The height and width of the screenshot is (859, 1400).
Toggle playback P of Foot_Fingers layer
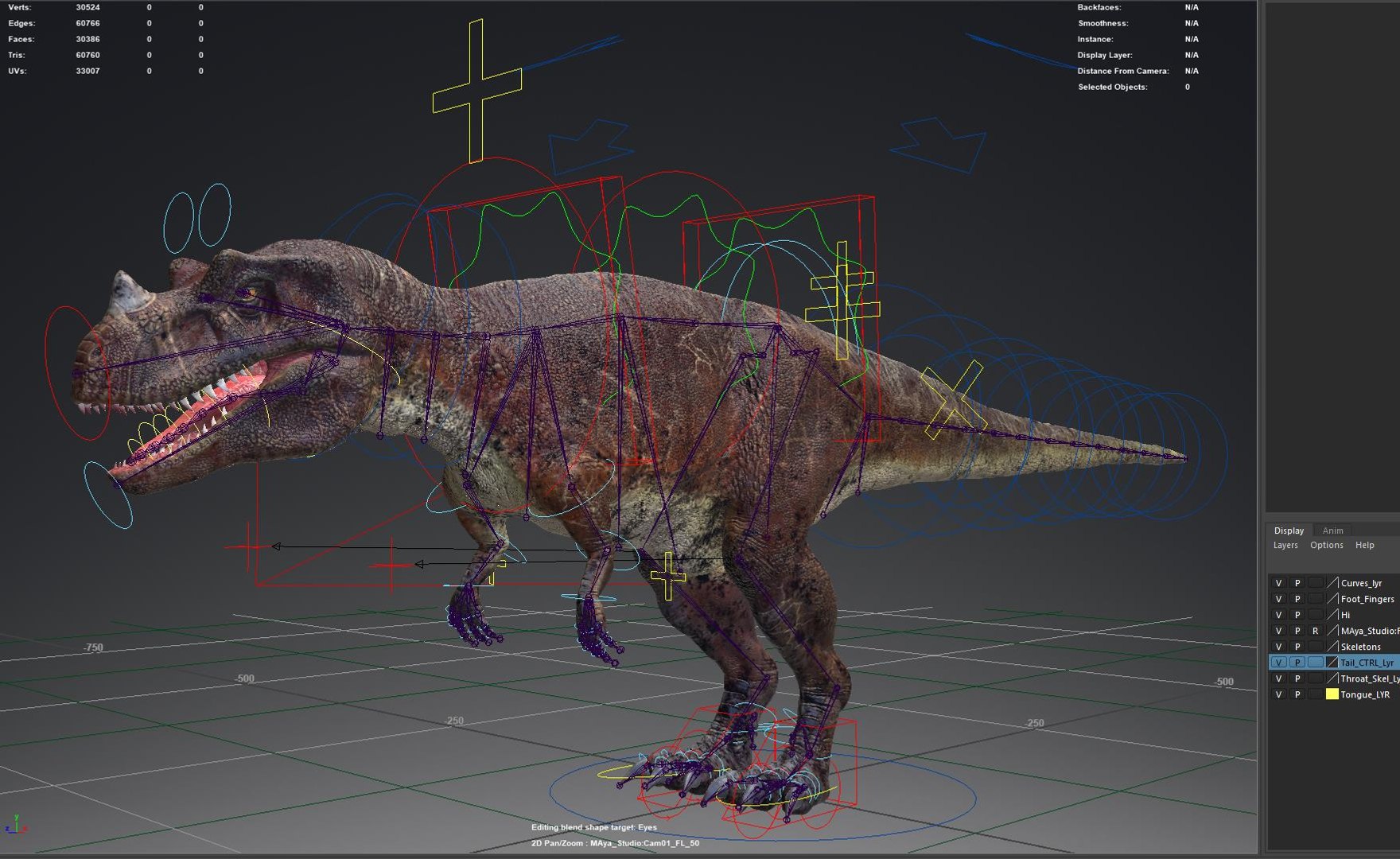pos(1297,599)
